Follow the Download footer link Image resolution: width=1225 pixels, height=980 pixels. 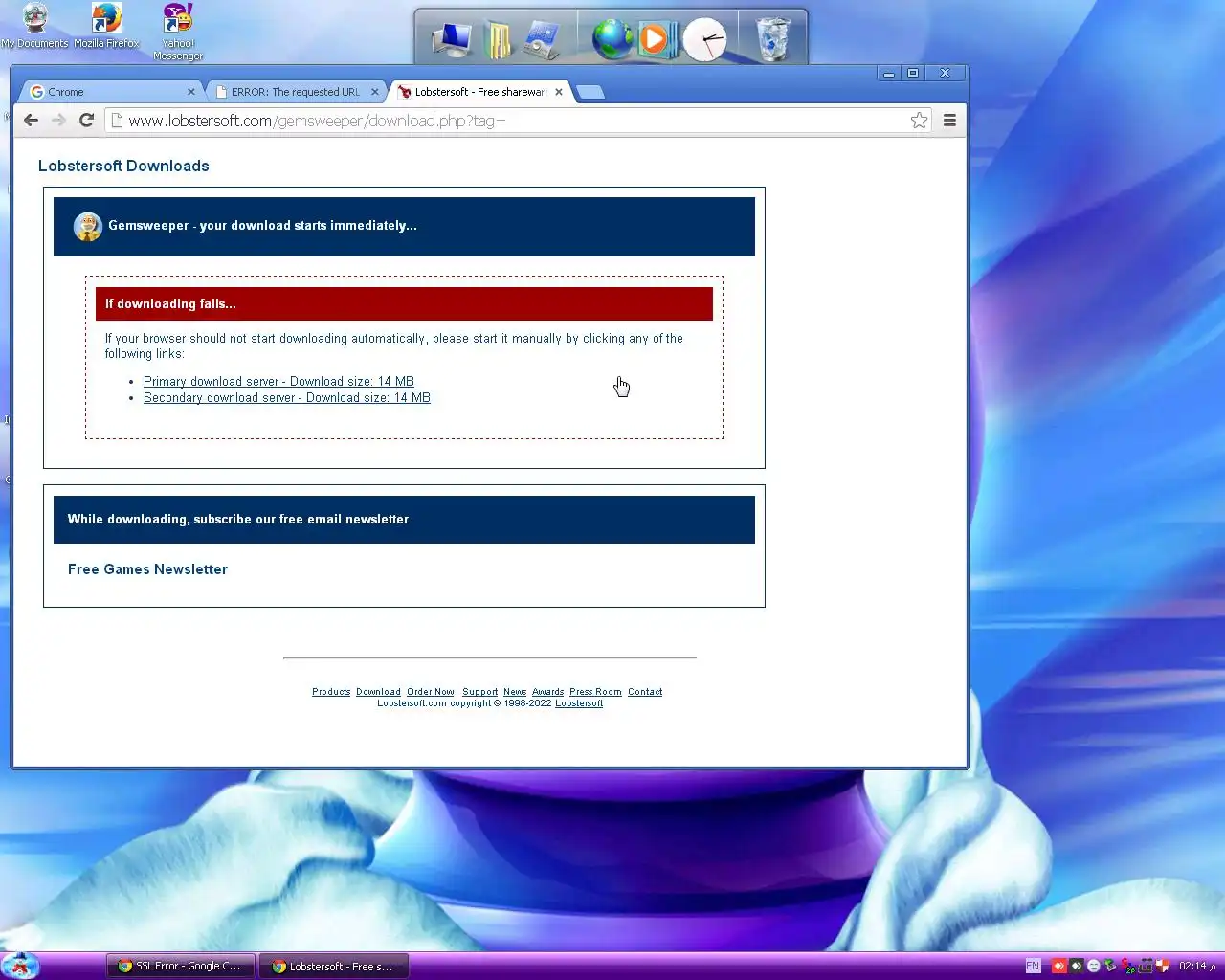378,692
